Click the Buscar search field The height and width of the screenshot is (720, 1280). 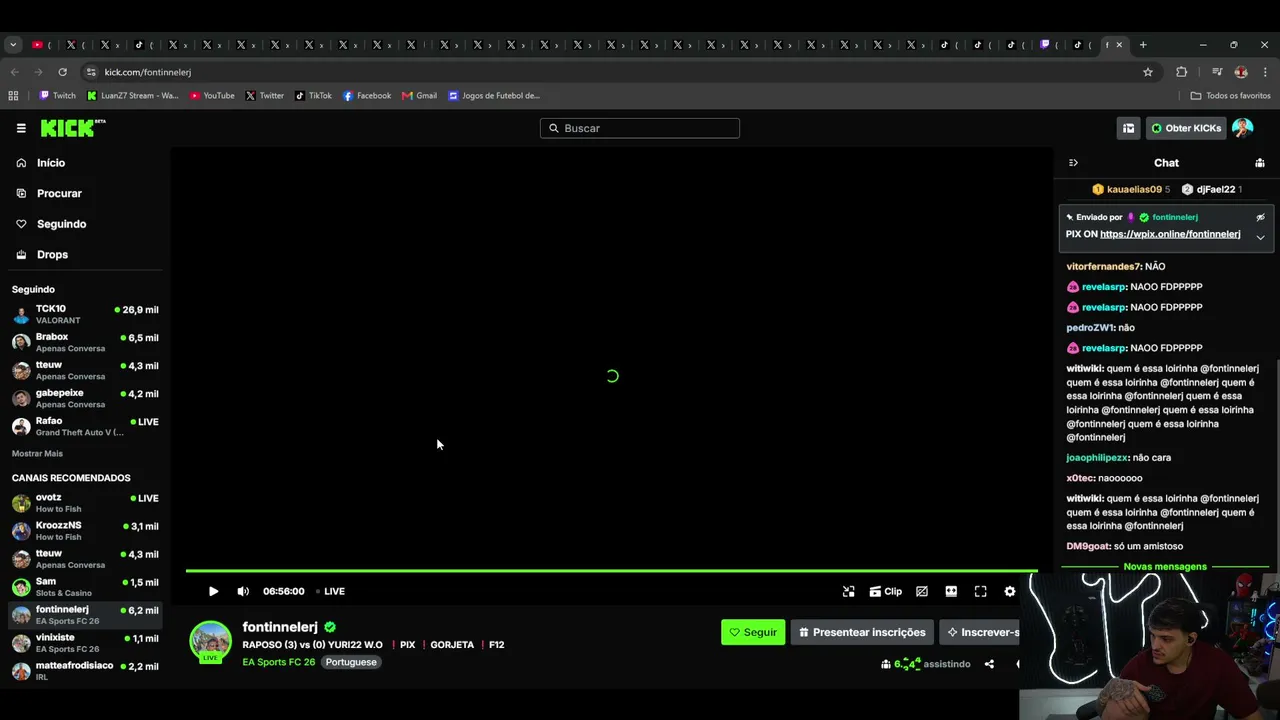[x=640, y=128]
